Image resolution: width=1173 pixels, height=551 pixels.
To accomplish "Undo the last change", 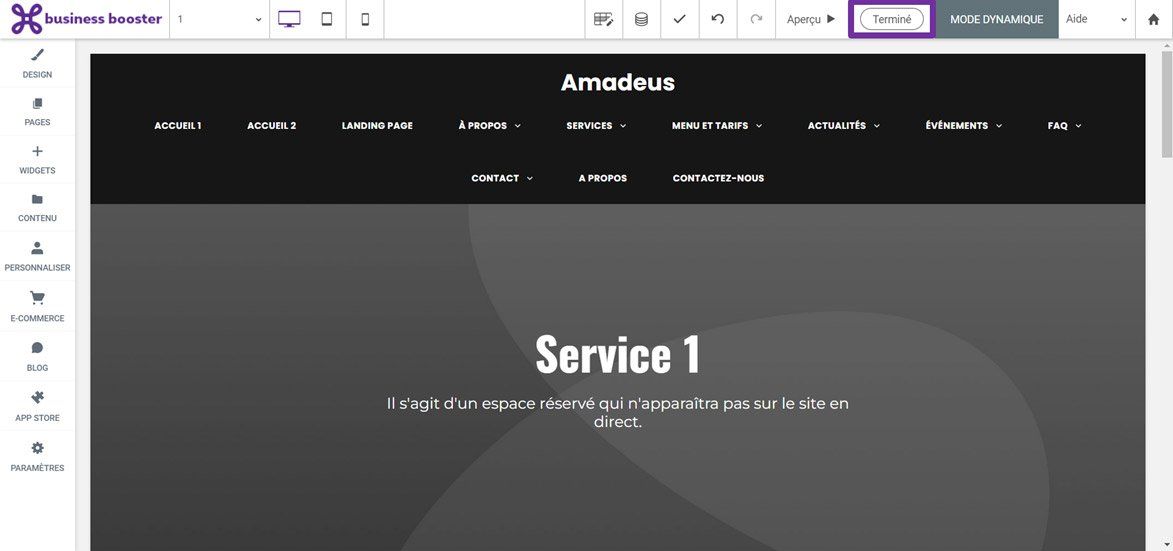I will (717, 19).
